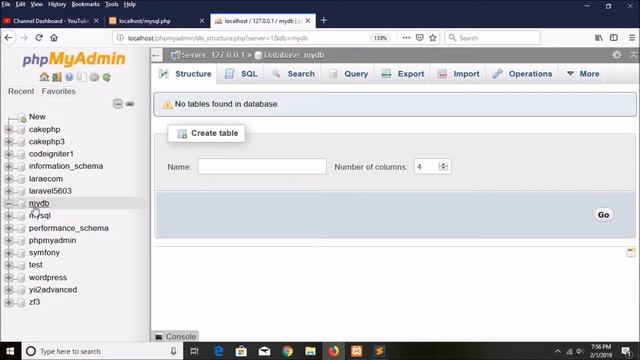
Task: Open page actions three-dots menu
Action: pyautogui.click(x=406, y=38)
